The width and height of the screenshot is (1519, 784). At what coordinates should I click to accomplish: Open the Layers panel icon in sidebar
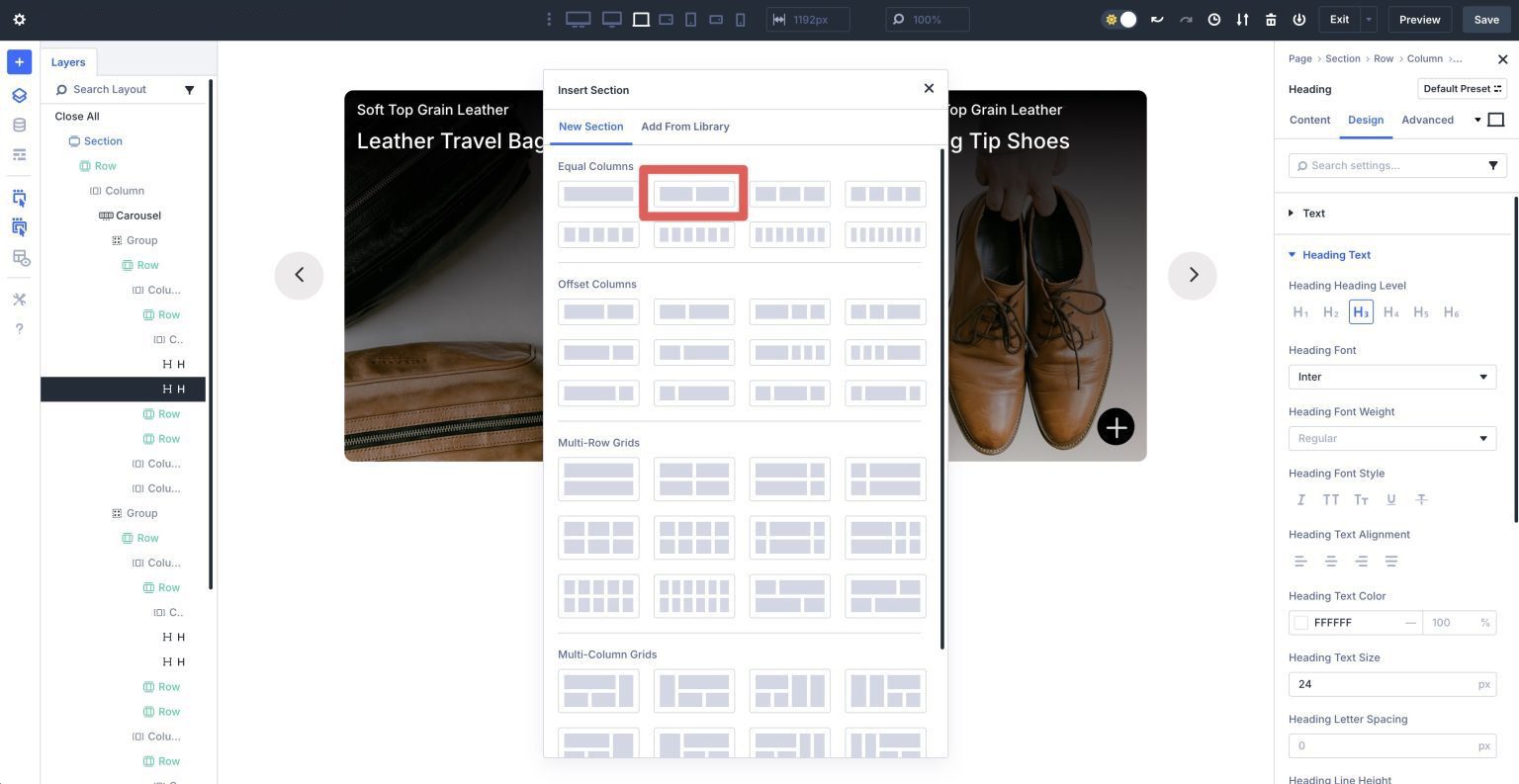[x=19, y=95]
